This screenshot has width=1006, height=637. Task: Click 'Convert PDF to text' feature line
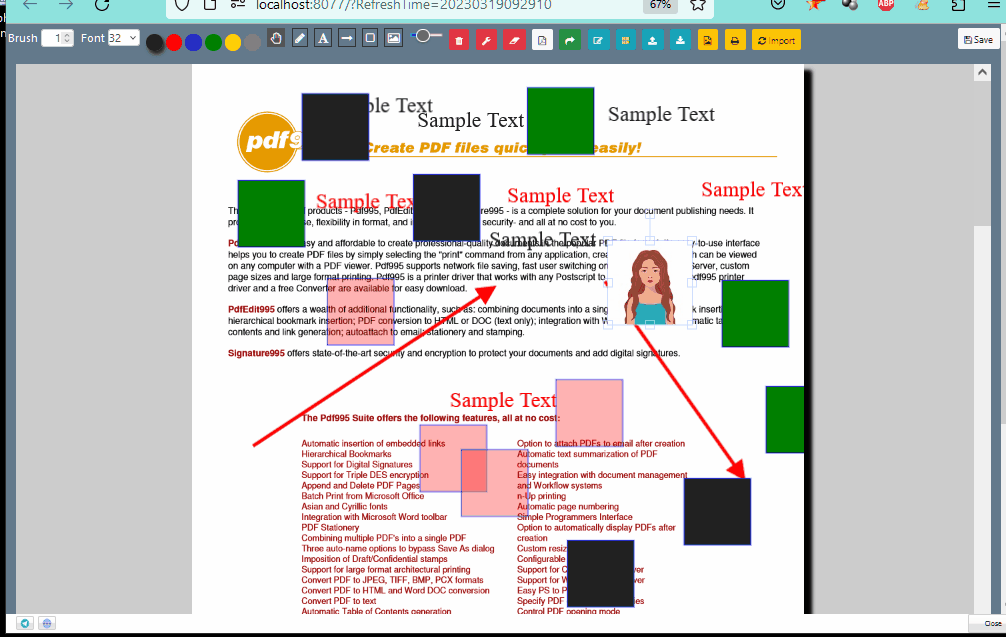tap(339, 601)
